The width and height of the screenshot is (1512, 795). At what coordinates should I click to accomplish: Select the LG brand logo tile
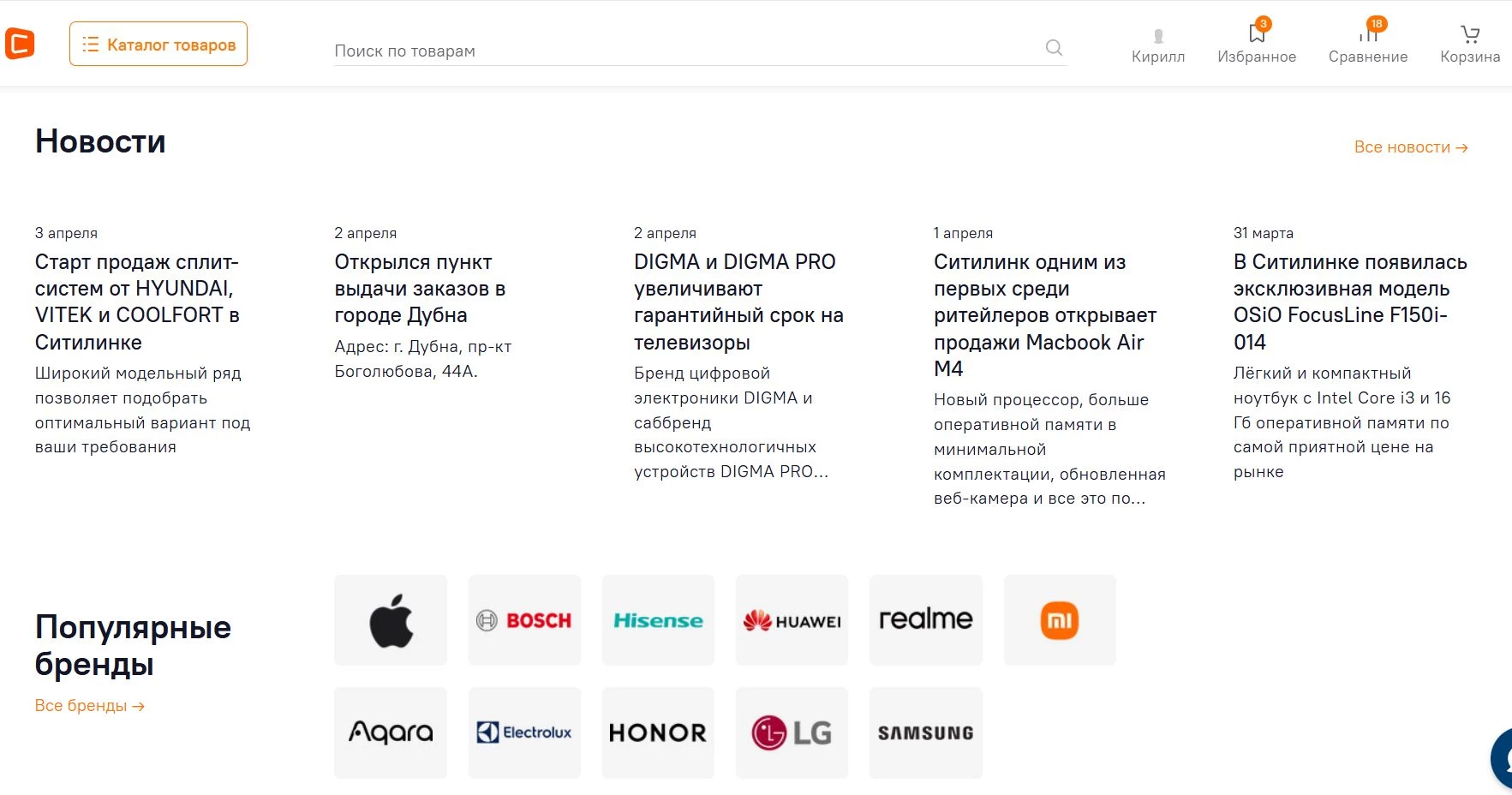point(792,732)
